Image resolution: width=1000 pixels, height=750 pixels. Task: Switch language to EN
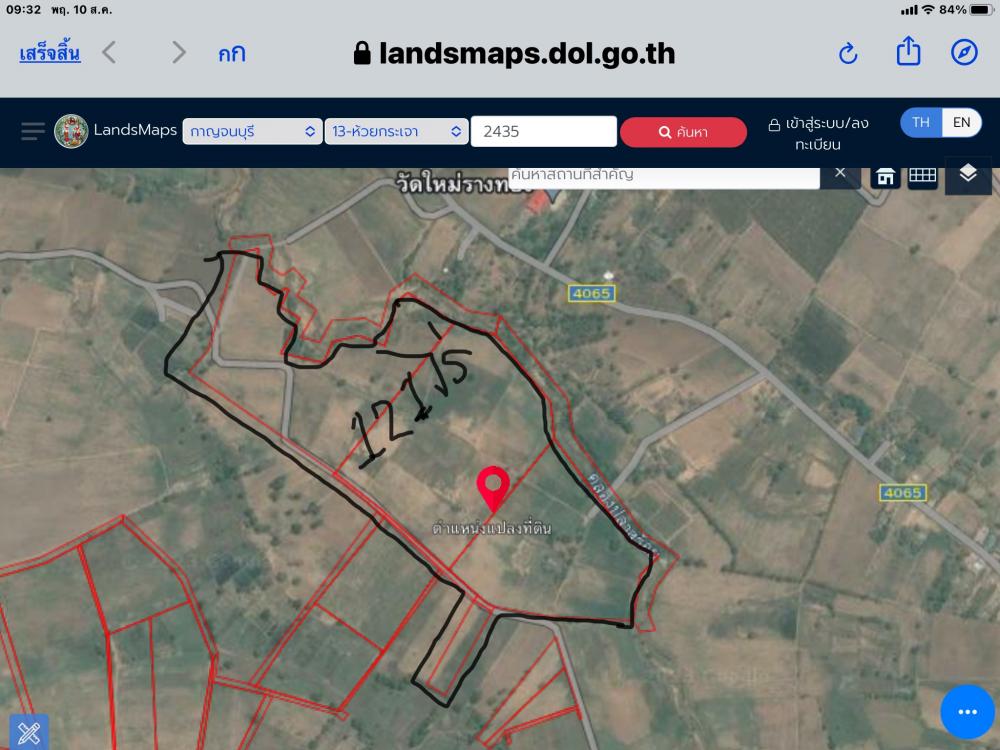tap(961, 122)
